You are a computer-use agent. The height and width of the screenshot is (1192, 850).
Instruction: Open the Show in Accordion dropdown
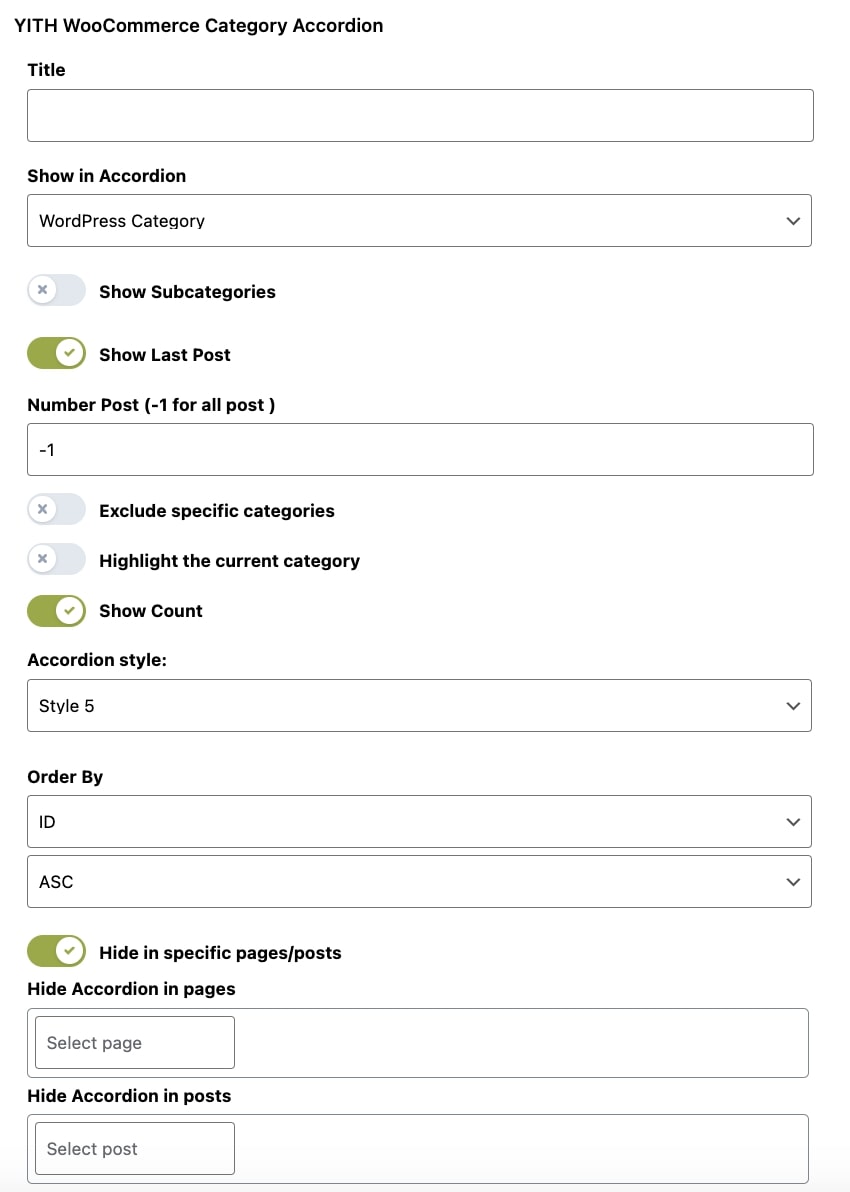click(x=419, y=220)
